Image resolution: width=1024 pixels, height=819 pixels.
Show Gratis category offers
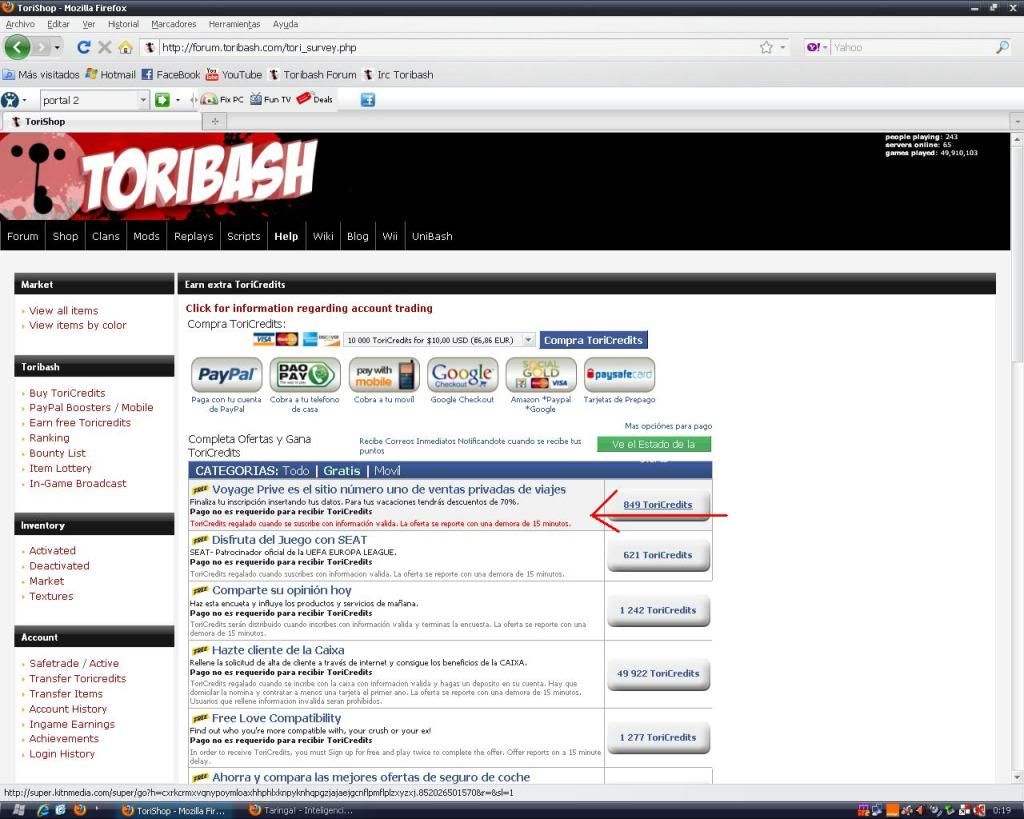click(342, 470)
